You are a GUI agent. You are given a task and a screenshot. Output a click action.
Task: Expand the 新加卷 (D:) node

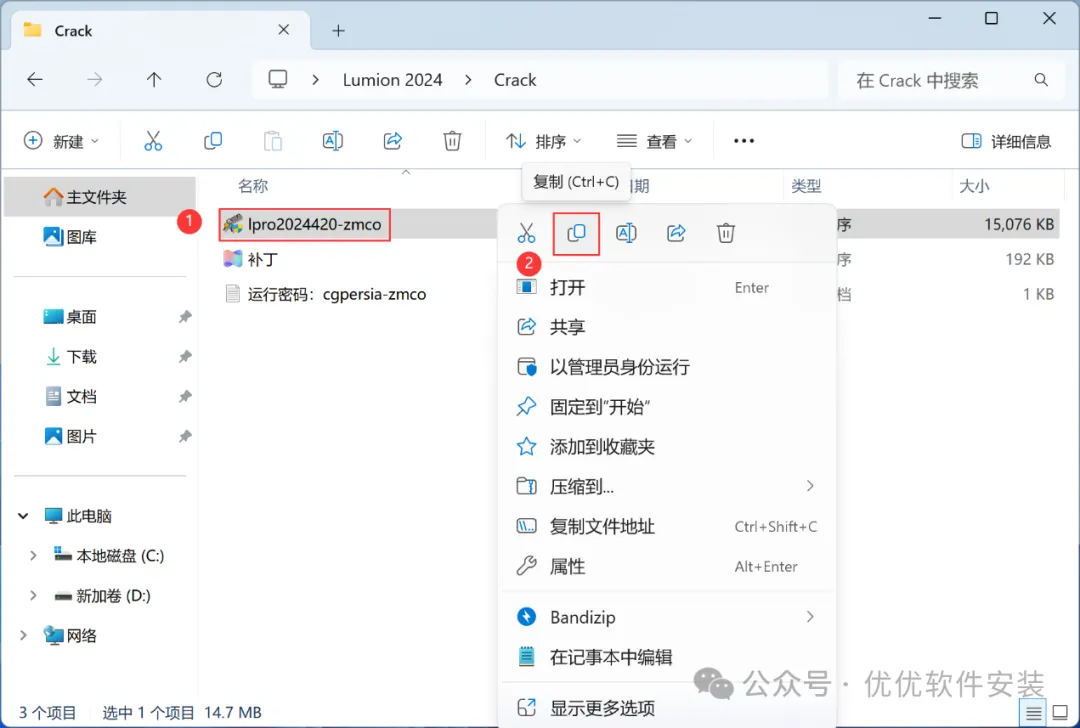point(32,595)
